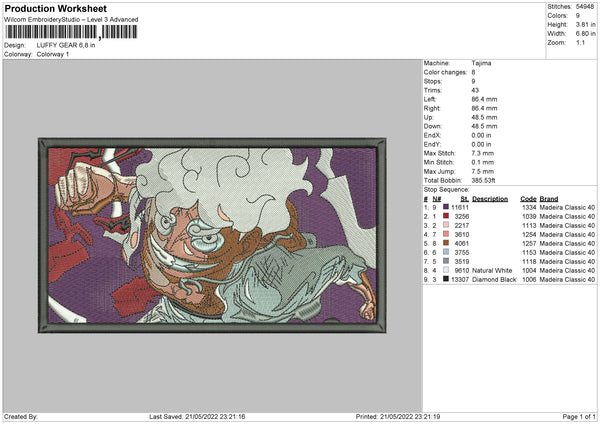Click the Left value 86.4 mm
The width and height of the screenshot is (600, 424).
click(484, 99)
